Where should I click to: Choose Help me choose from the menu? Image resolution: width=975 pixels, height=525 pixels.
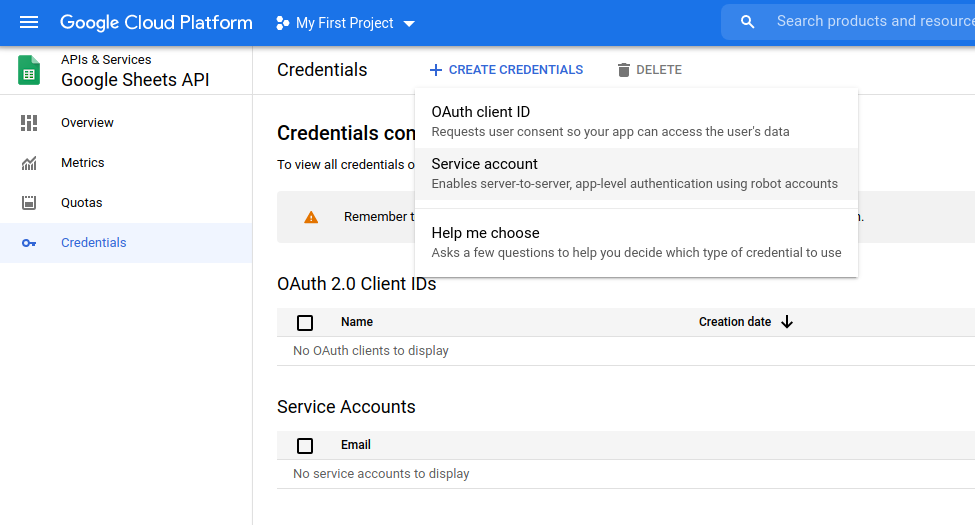tap(636, 243)
